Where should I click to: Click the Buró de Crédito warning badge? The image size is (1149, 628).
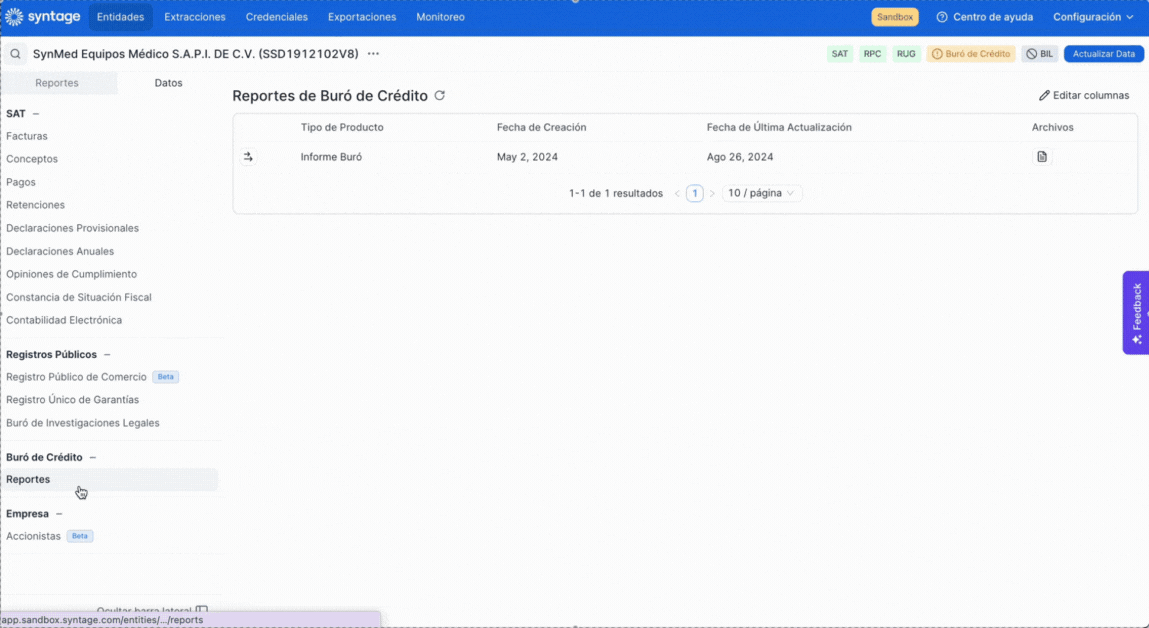tap(971, 53)
